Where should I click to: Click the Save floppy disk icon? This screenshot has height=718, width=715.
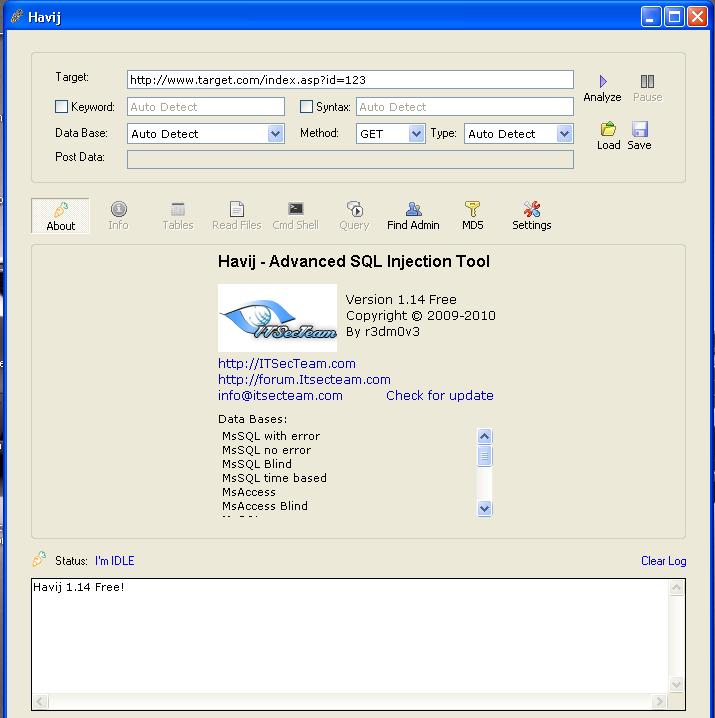pyautogui.click(x=639, y=129)
